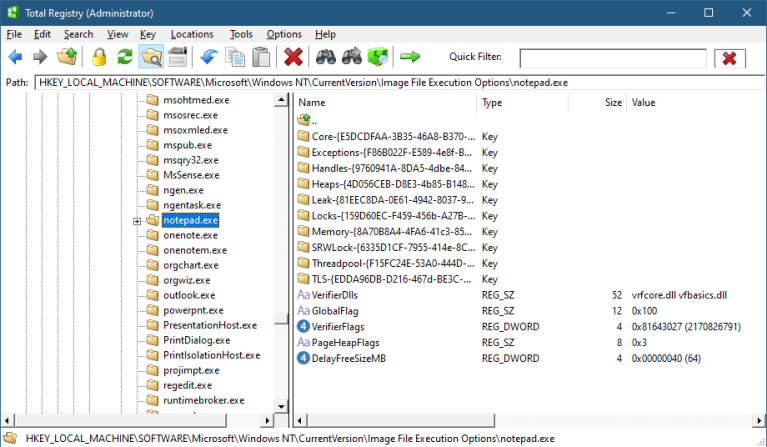767x447 pixels.
Task: Open the Key menu
Action: coord(148,34)
